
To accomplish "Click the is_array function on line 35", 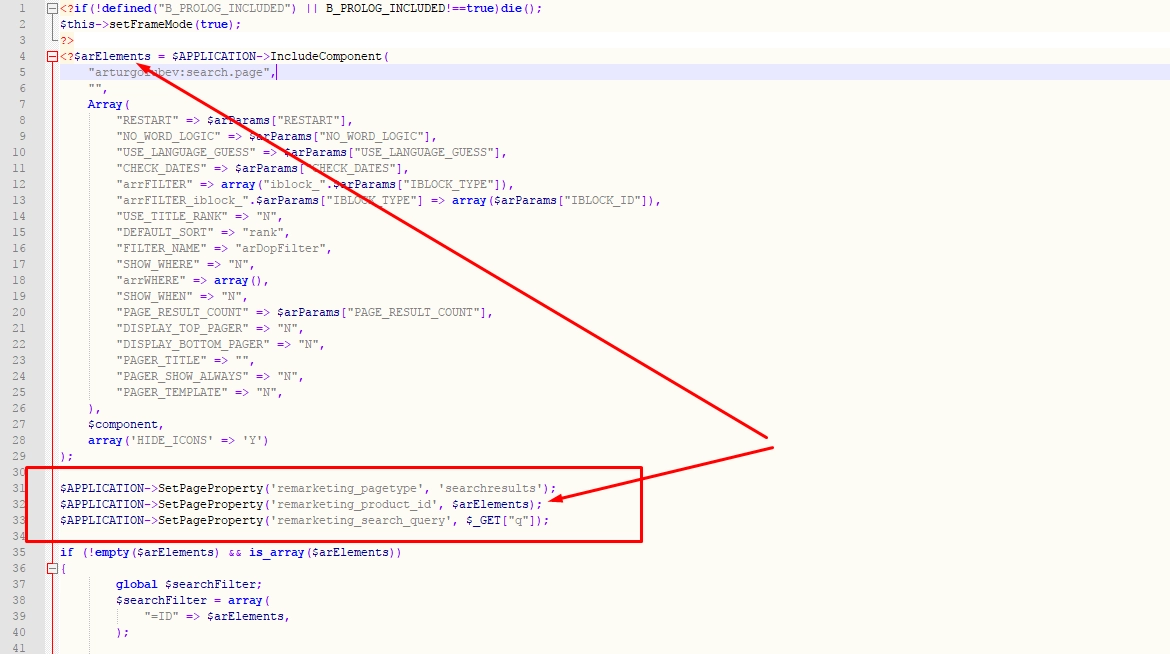I will [277, 552].
